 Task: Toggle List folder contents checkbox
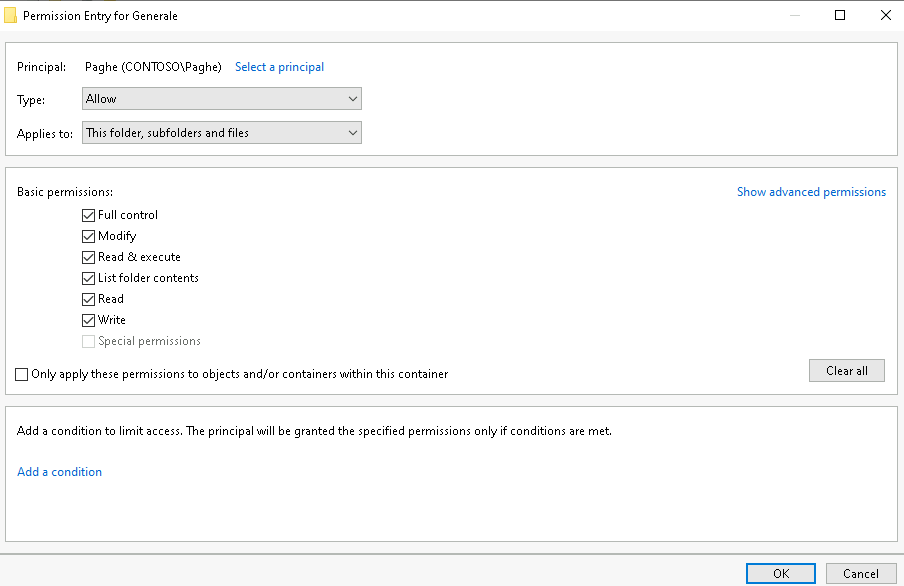click(88, 278)
